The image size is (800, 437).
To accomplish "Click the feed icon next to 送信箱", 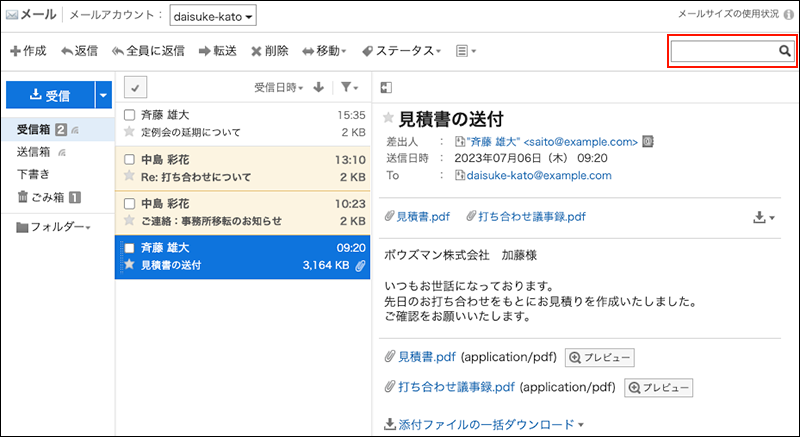I will tap(62, 152).
